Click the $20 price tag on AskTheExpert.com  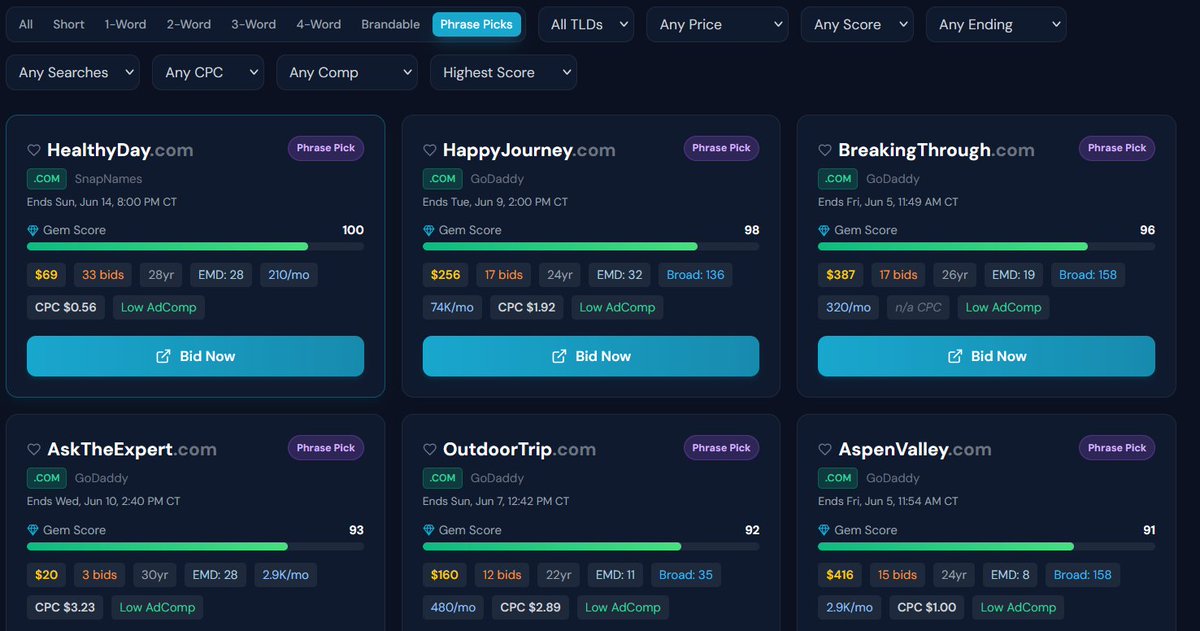tap(46, 575)
